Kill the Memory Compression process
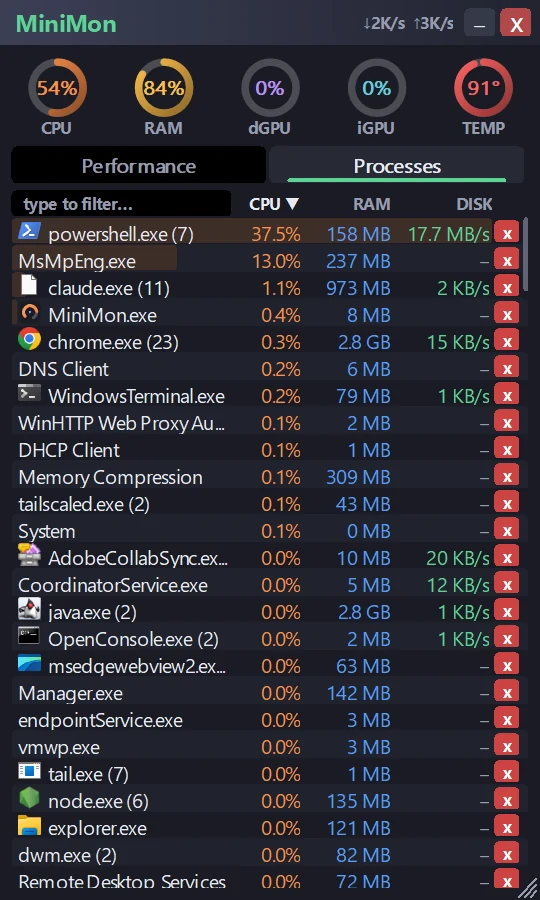Image resolution: width=540 pixels, height=900 pixels. click(x=507, y=476)
